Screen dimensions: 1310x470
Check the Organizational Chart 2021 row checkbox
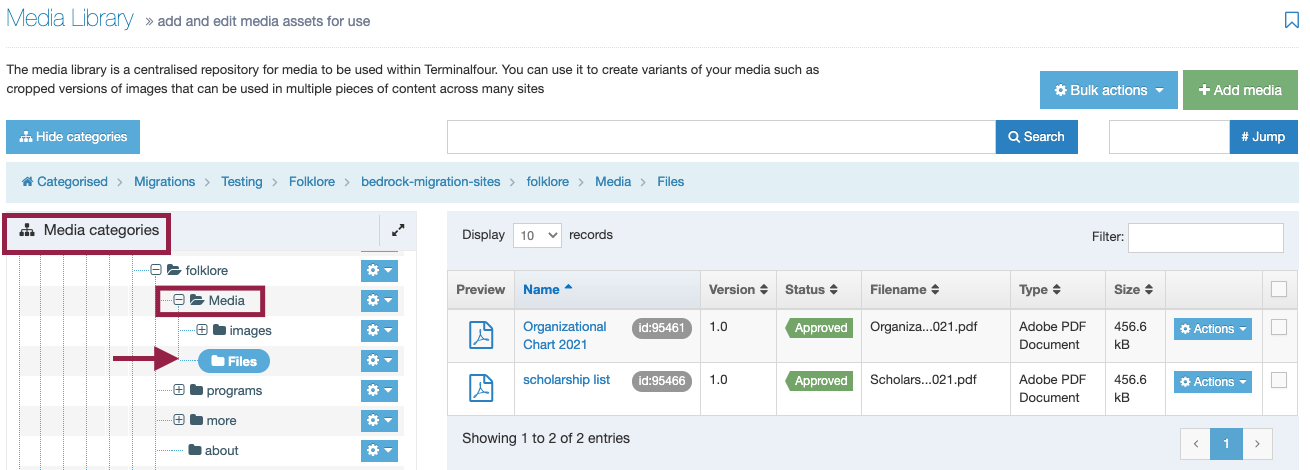[x=1278, y=327]
